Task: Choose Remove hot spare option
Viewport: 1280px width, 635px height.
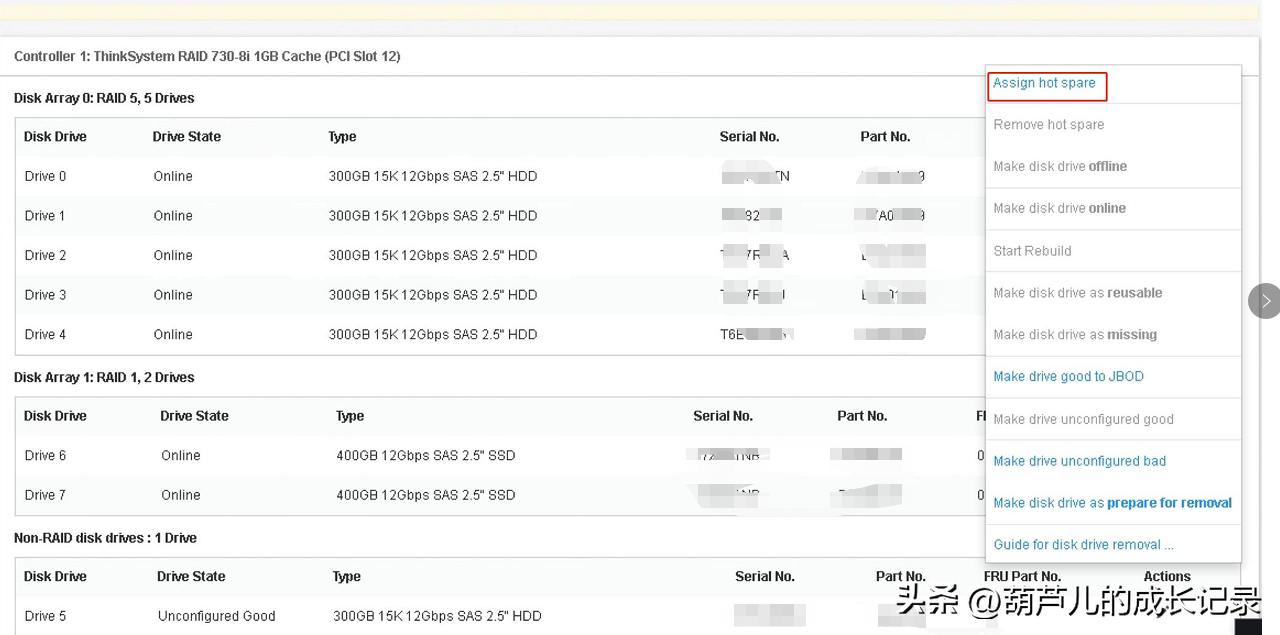Action: (x=1048, y=124)
